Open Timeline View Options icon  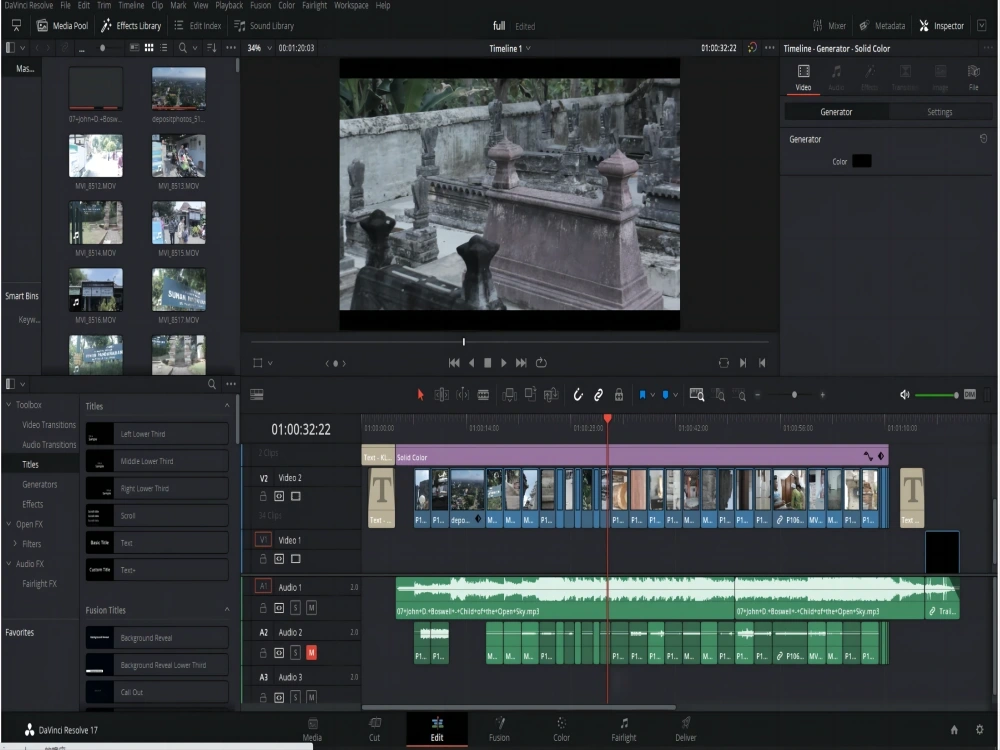(256, 395)
